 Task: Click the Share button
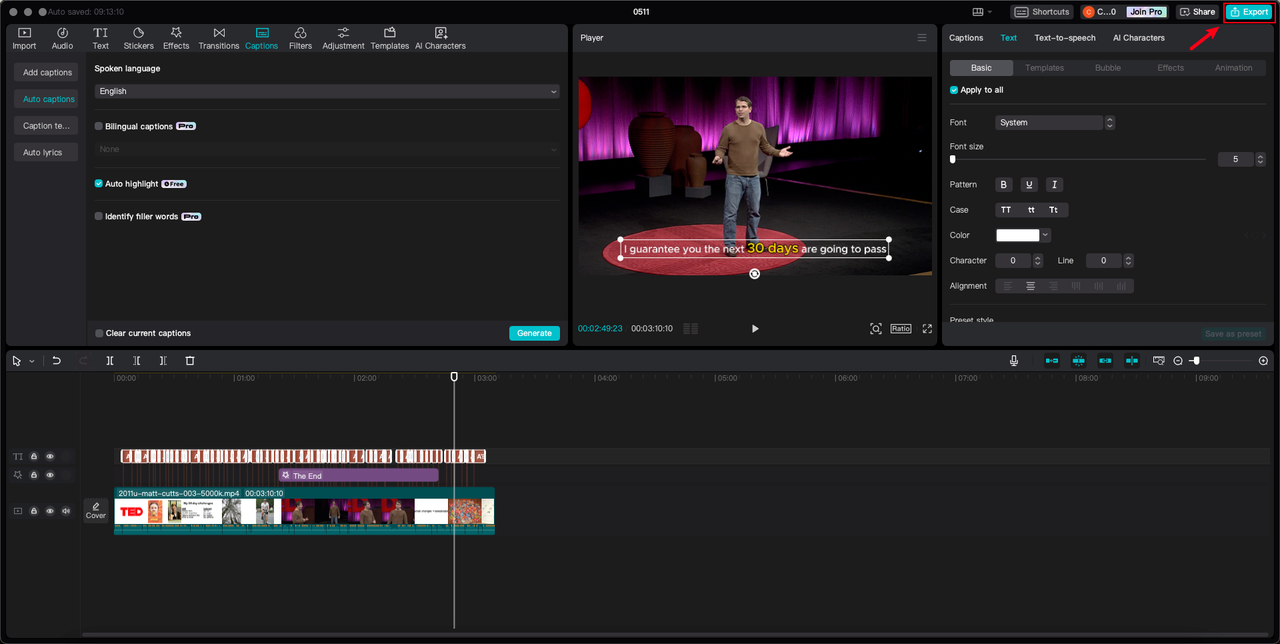[1197, 12]
